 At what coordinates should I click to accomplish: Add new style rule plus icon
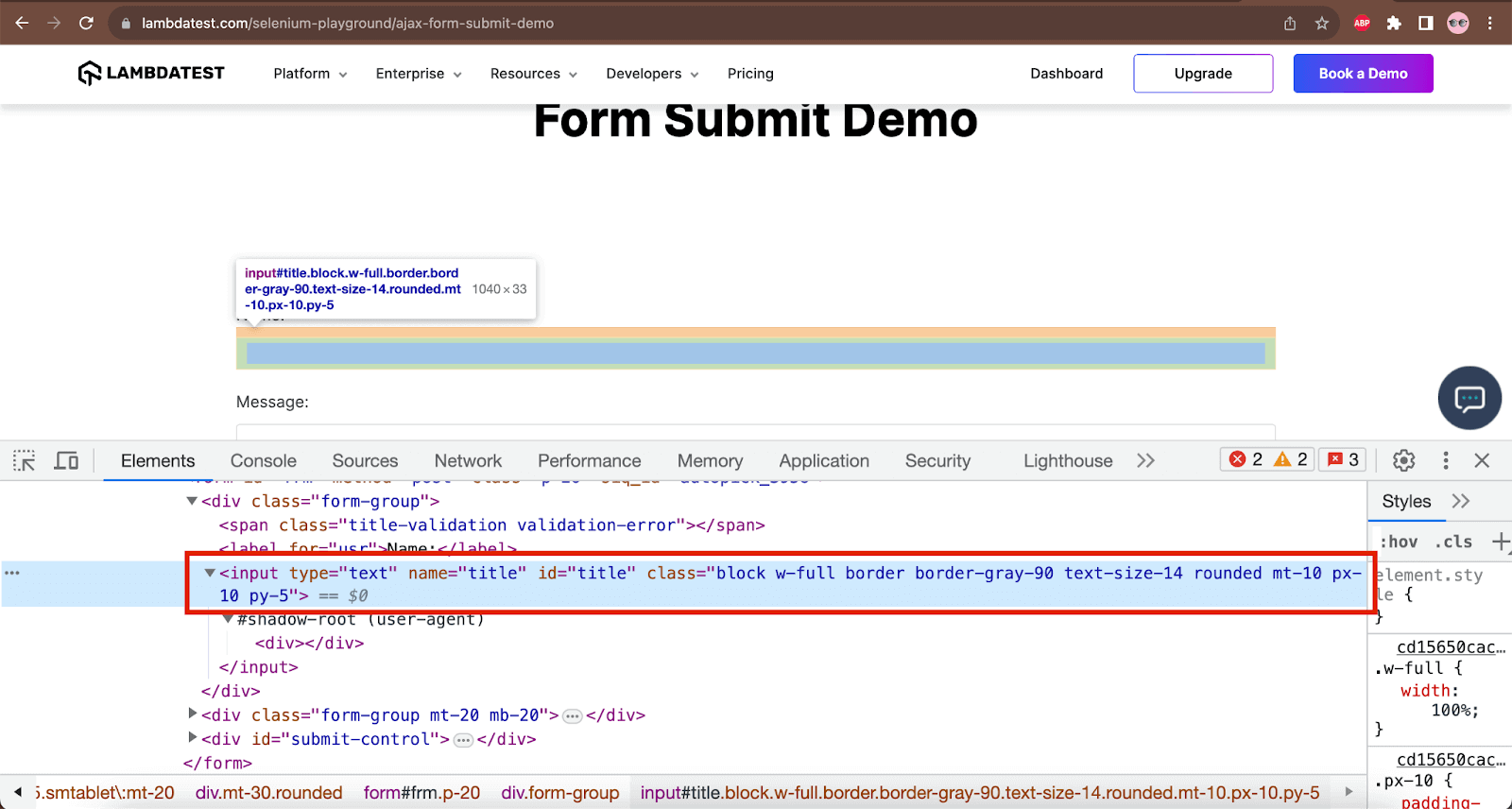point(1500,542)
